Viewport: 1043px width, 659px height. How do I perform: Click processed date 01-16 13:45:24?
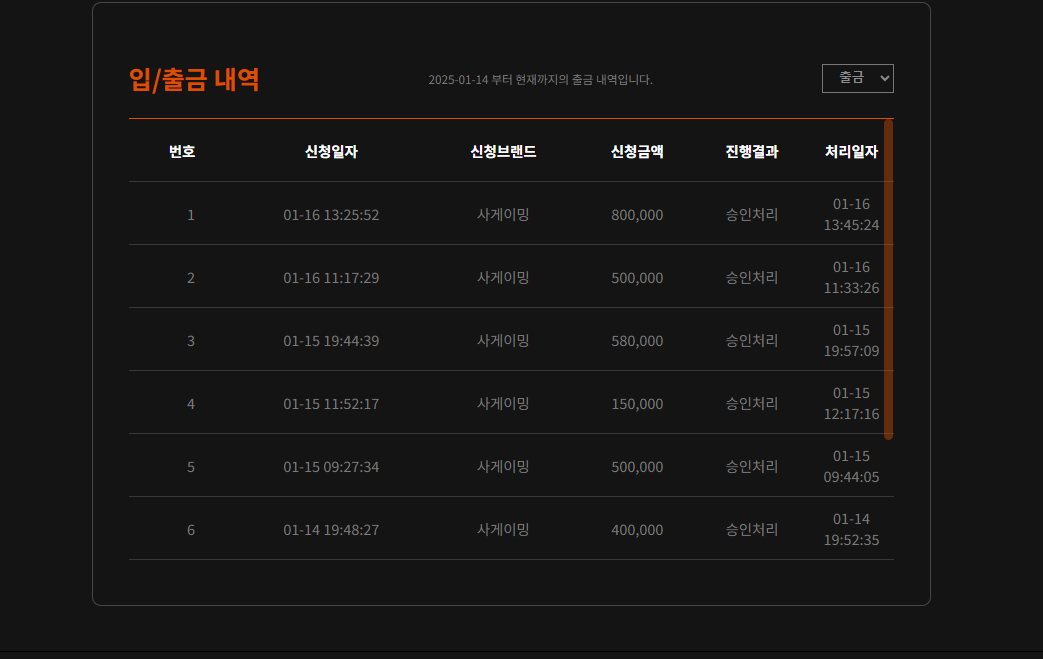851,214
